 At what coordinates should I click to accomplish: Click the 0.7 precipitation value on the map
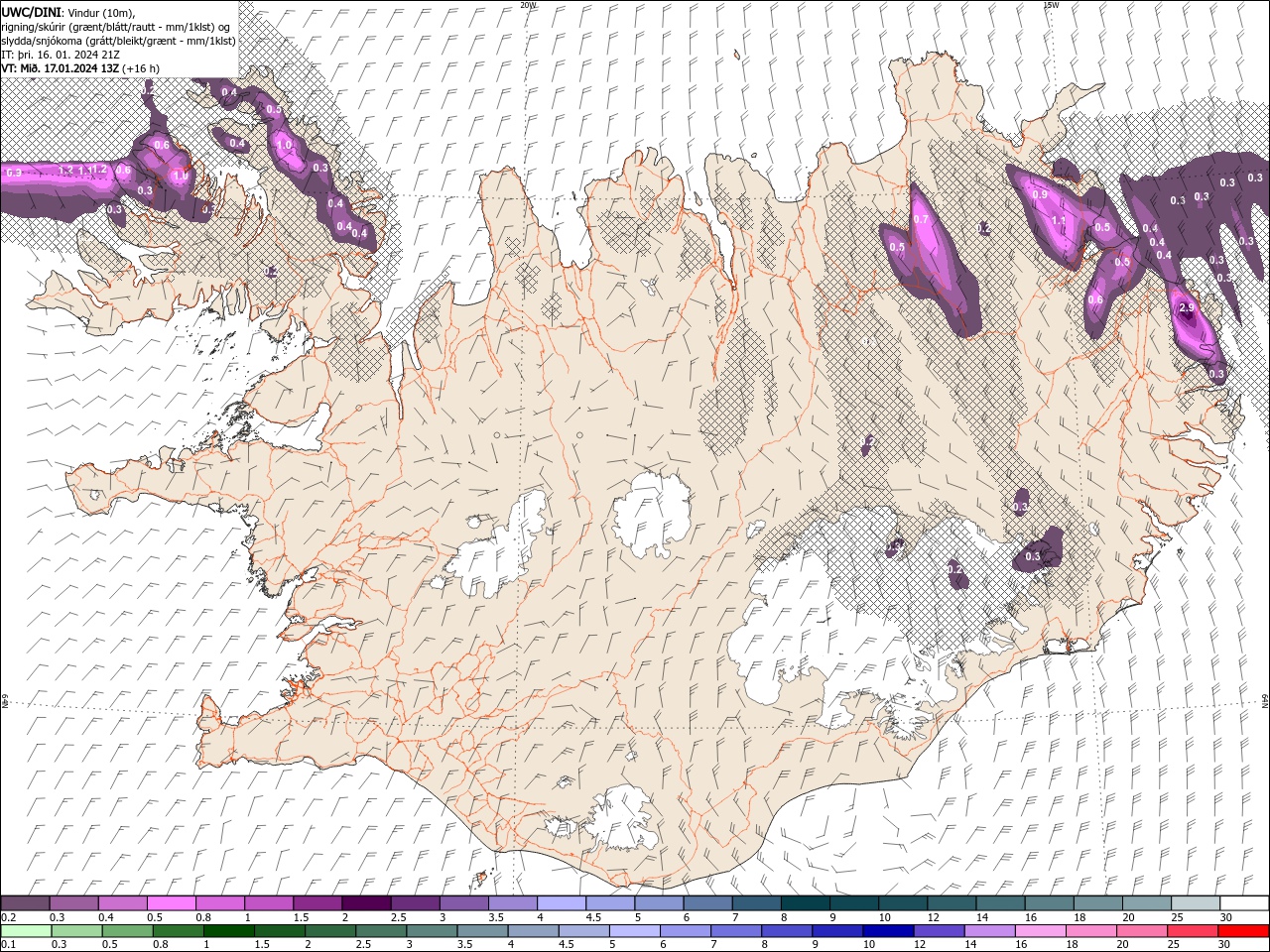coord(921,220)
